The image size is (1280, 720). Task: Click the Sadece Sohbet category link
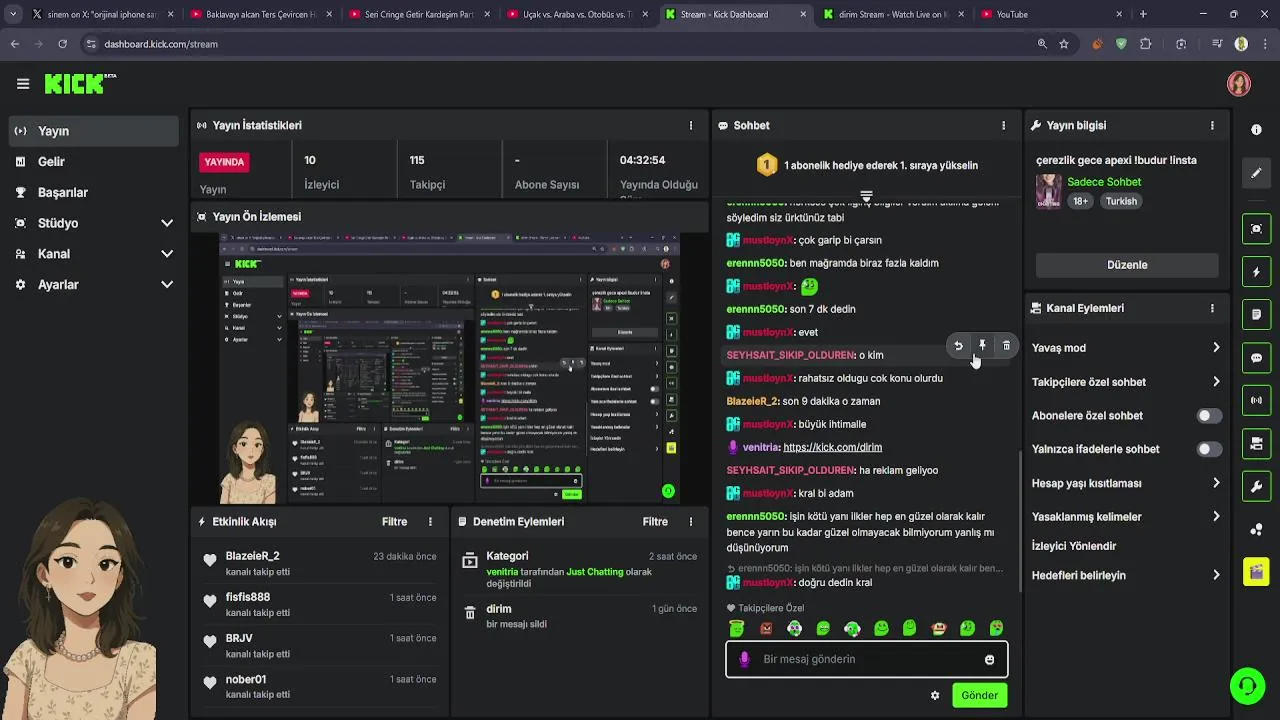pyautogui.click(x=1104, y=182)
